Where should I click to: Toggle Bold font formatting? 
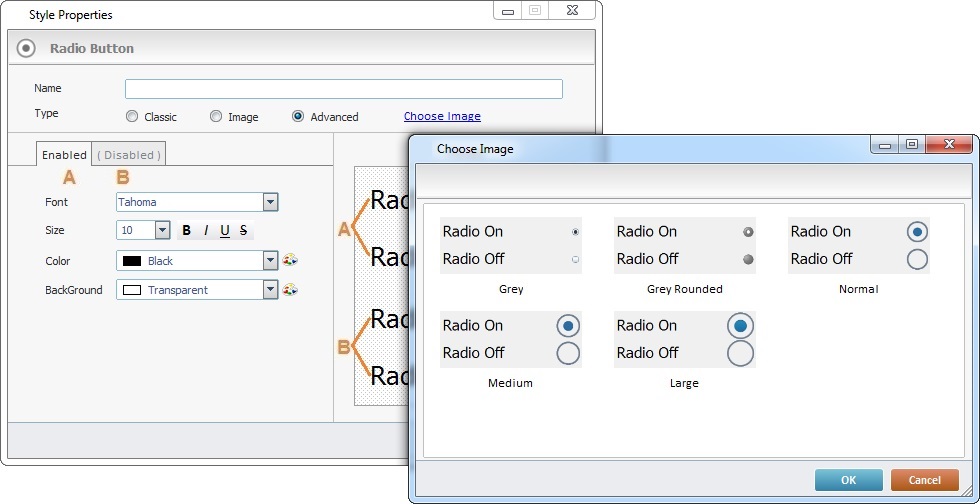(x=186, y=231)
